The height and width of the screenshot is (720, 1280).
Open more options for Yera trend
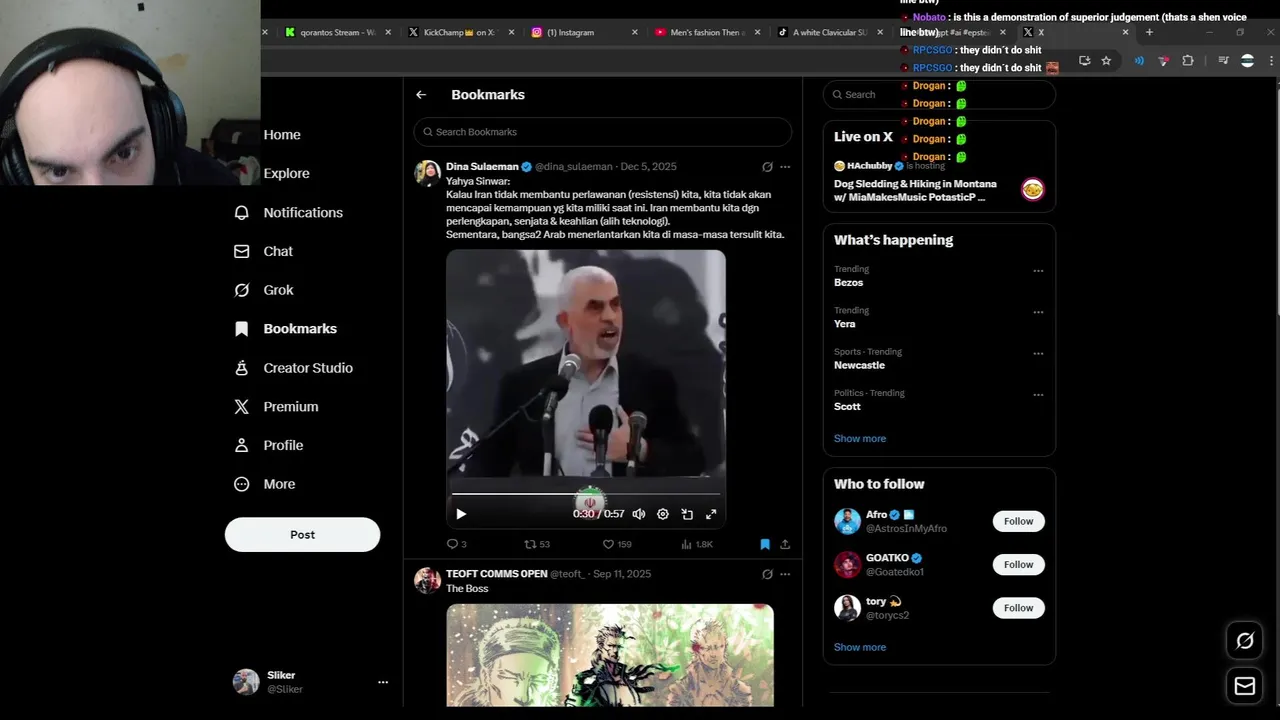tap(1038, 312)
